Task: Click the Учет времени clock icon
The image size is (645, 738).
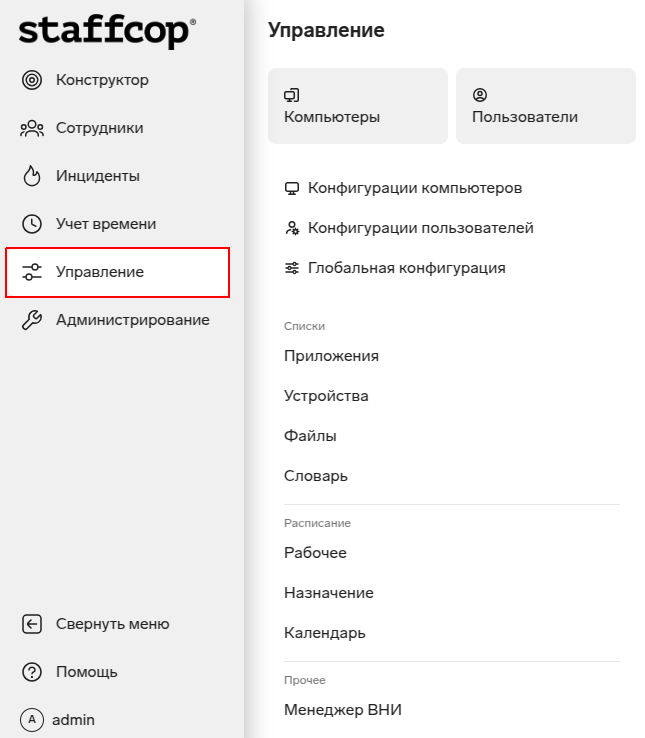Action: coord(32,224)
